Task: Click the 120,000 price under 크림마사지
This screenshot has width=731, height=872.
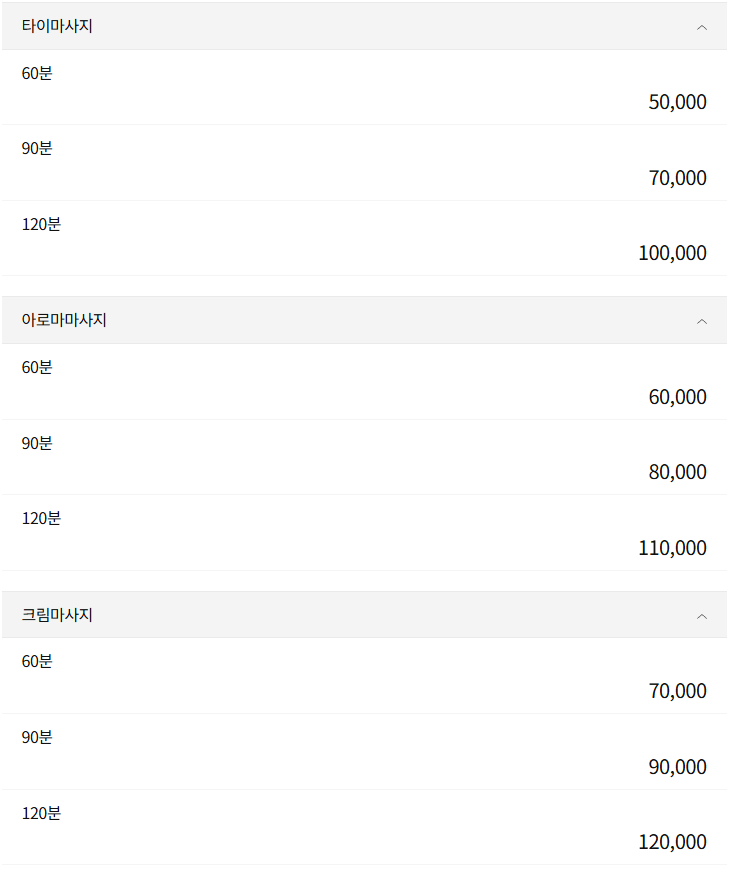Action: tap(671, 841)
